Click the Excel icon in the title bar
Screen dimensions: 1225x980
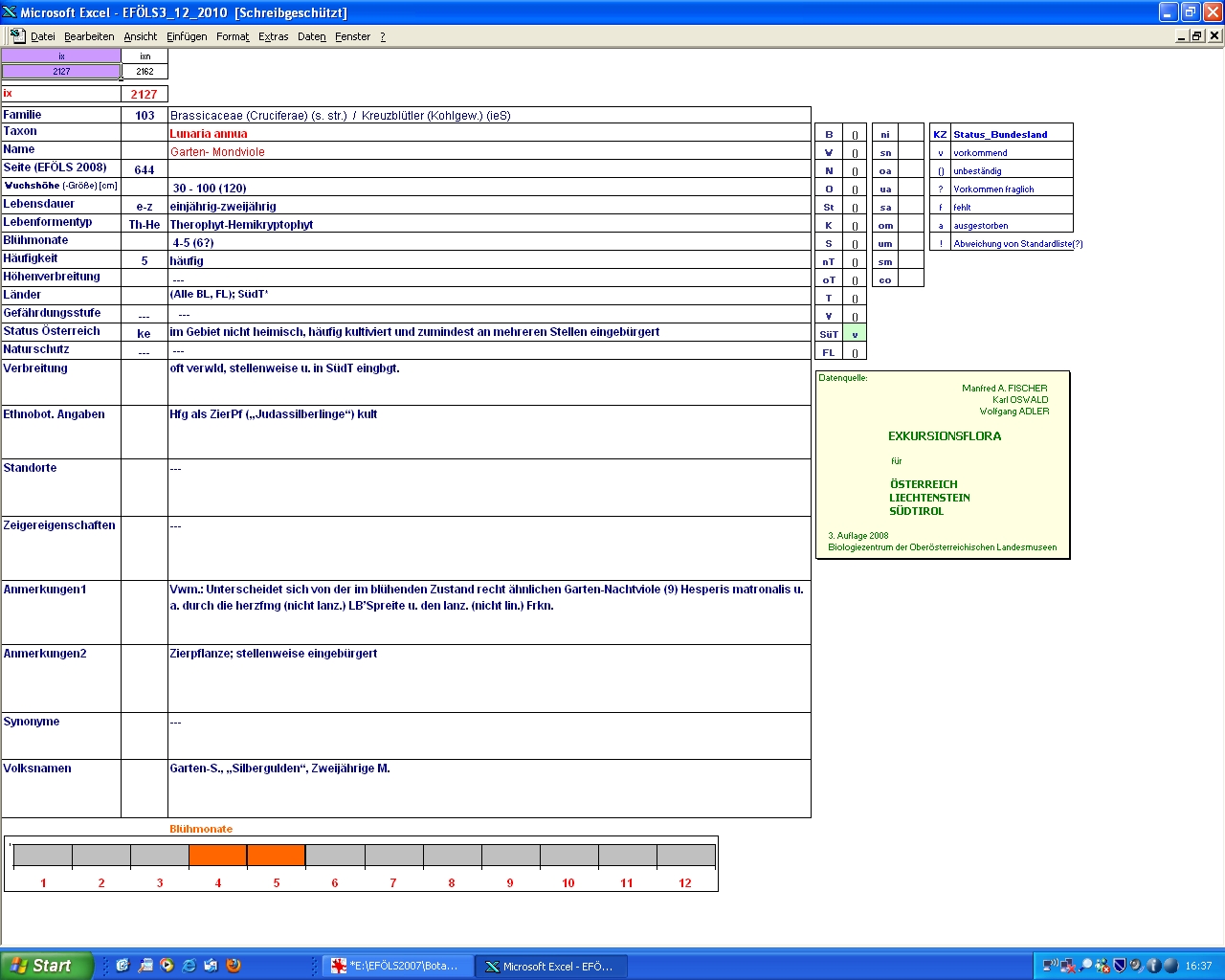10,11
